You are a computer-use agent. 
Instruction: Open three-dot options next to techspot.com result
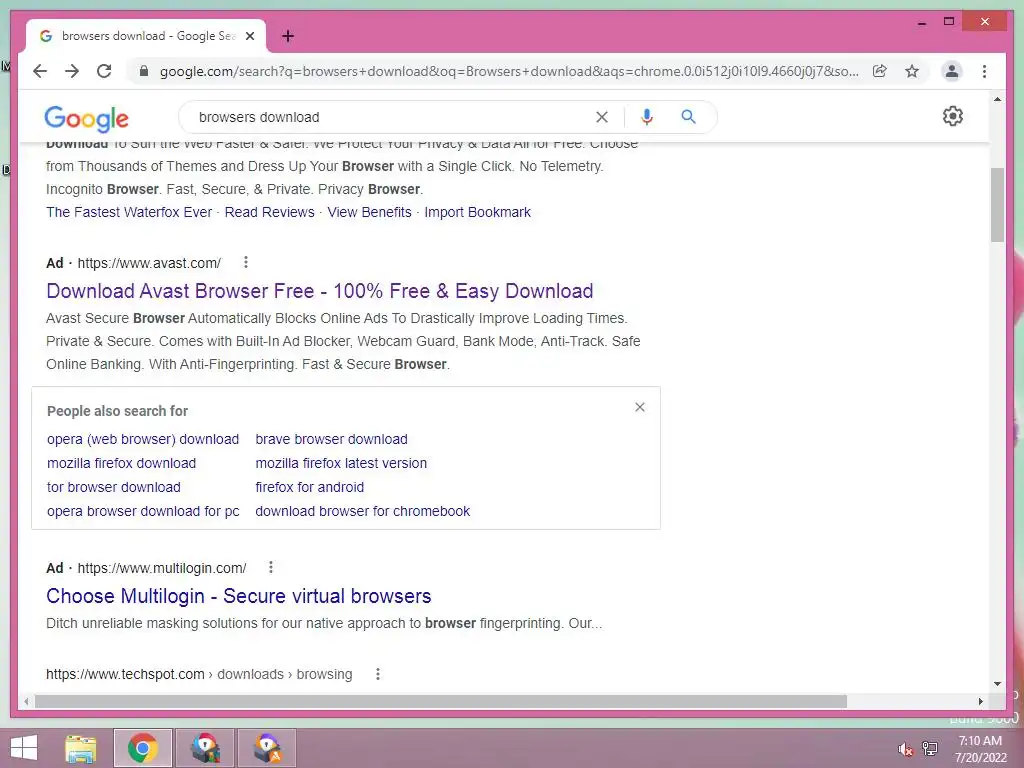377,674
